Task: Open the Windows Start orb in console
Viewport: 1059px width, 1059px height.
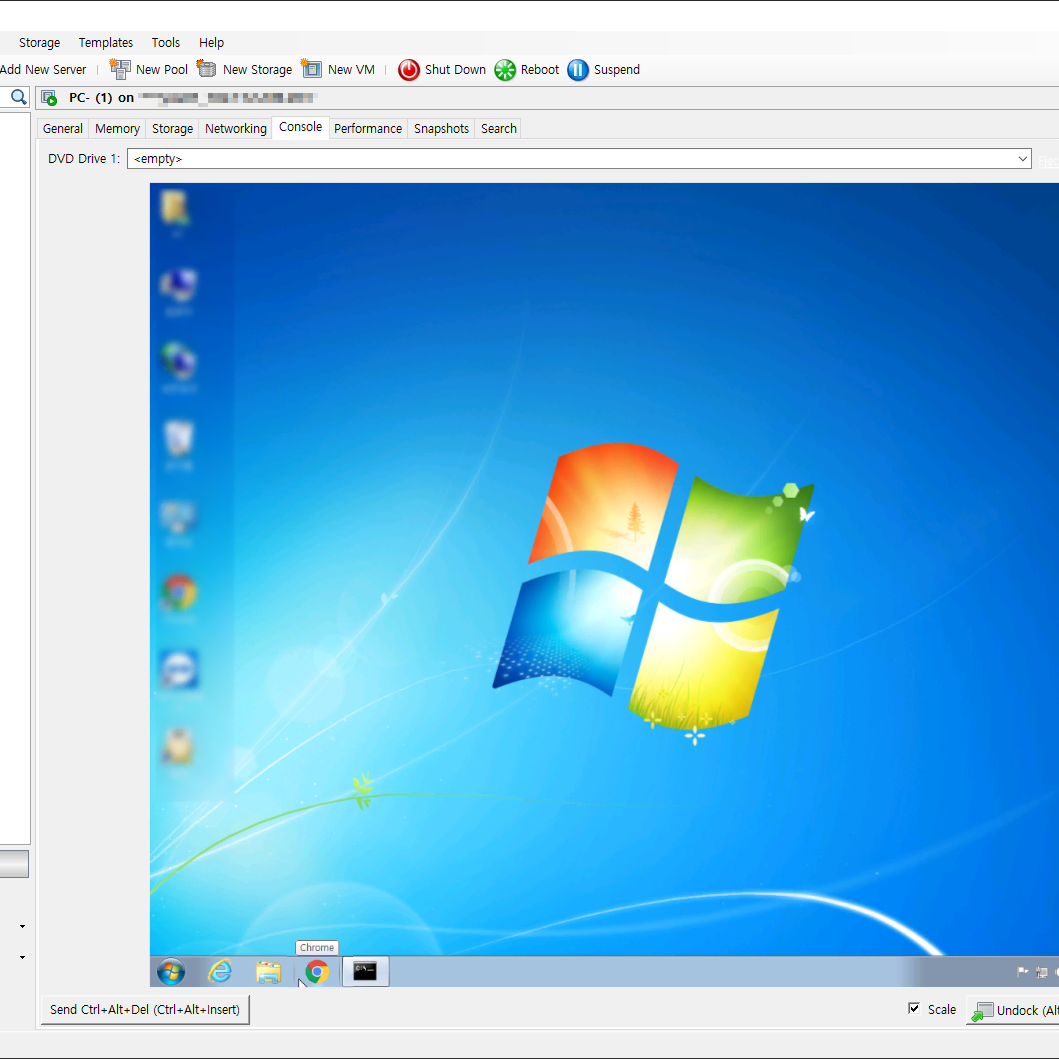Action: (171, 972)
